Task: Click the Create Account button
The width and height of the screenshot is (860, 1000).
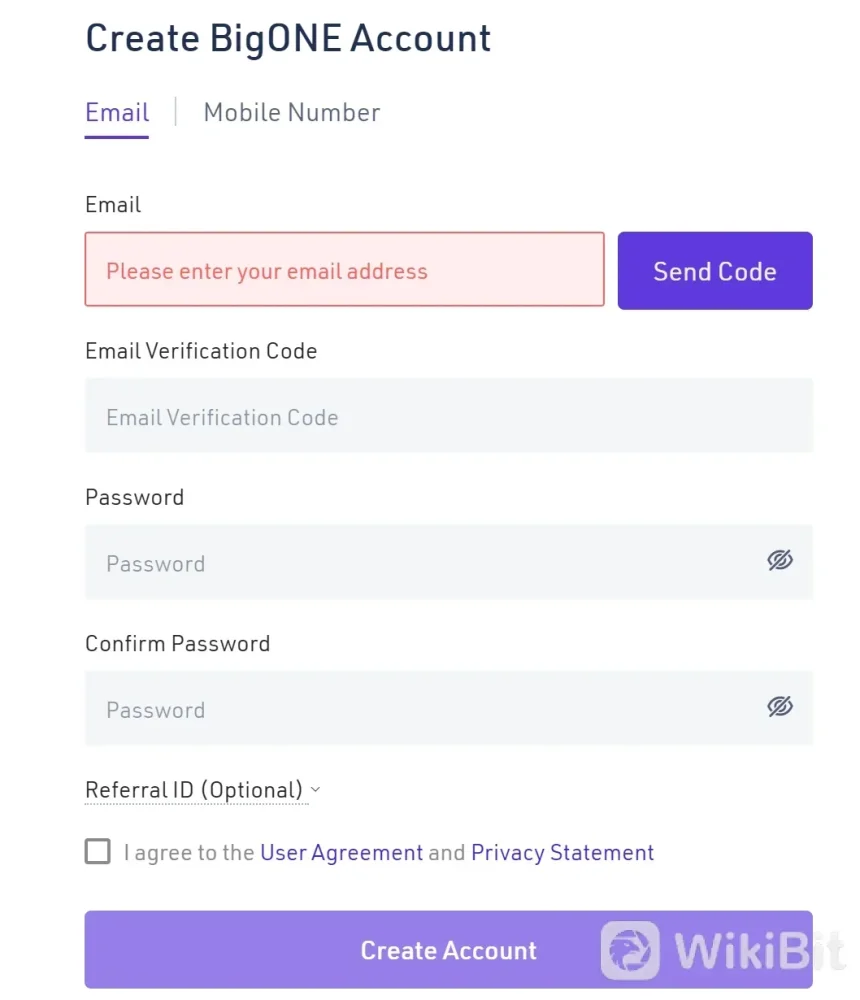Action: 448,950
